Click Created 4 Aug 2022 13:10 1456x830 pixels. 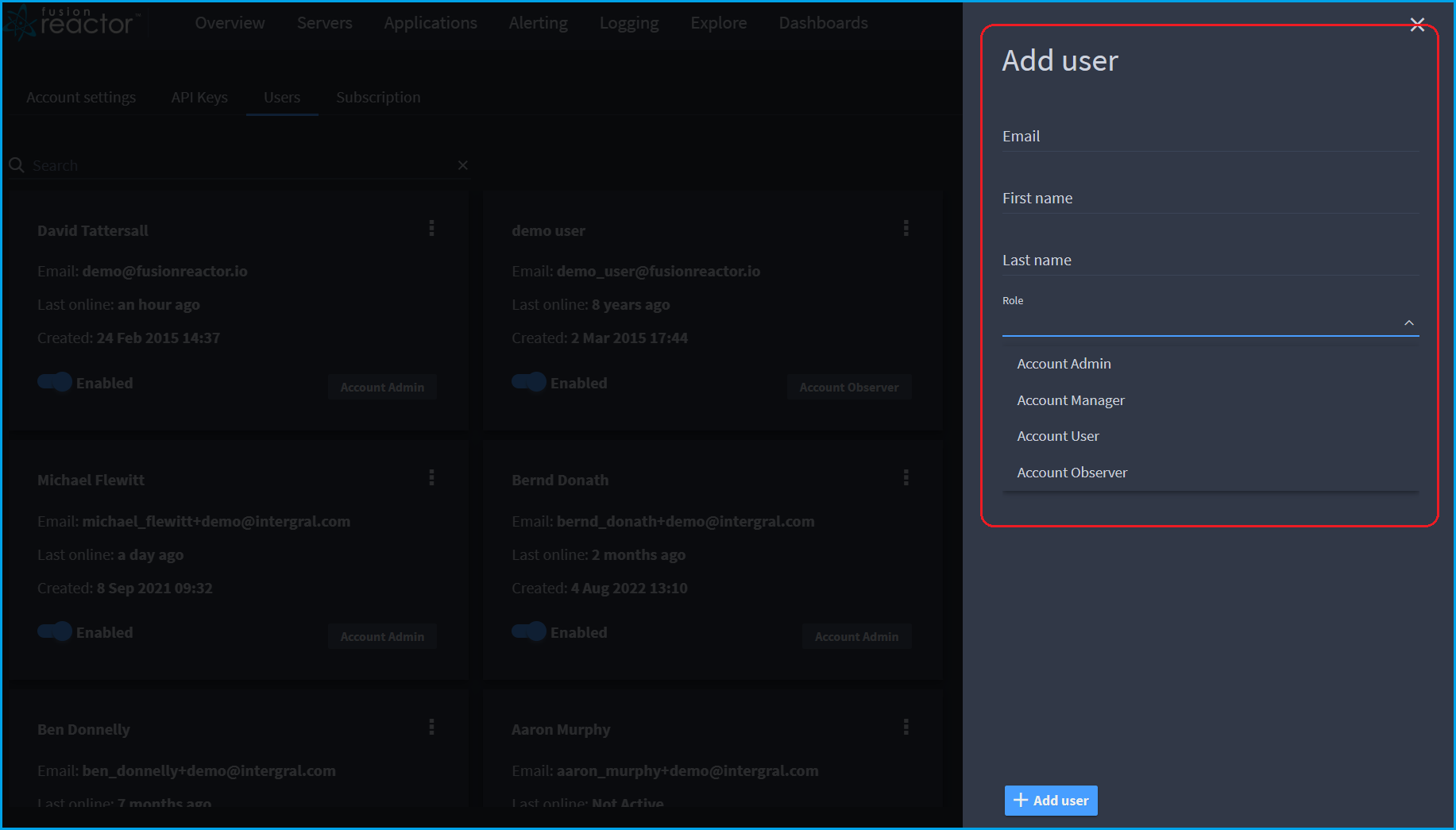(600, 588)
